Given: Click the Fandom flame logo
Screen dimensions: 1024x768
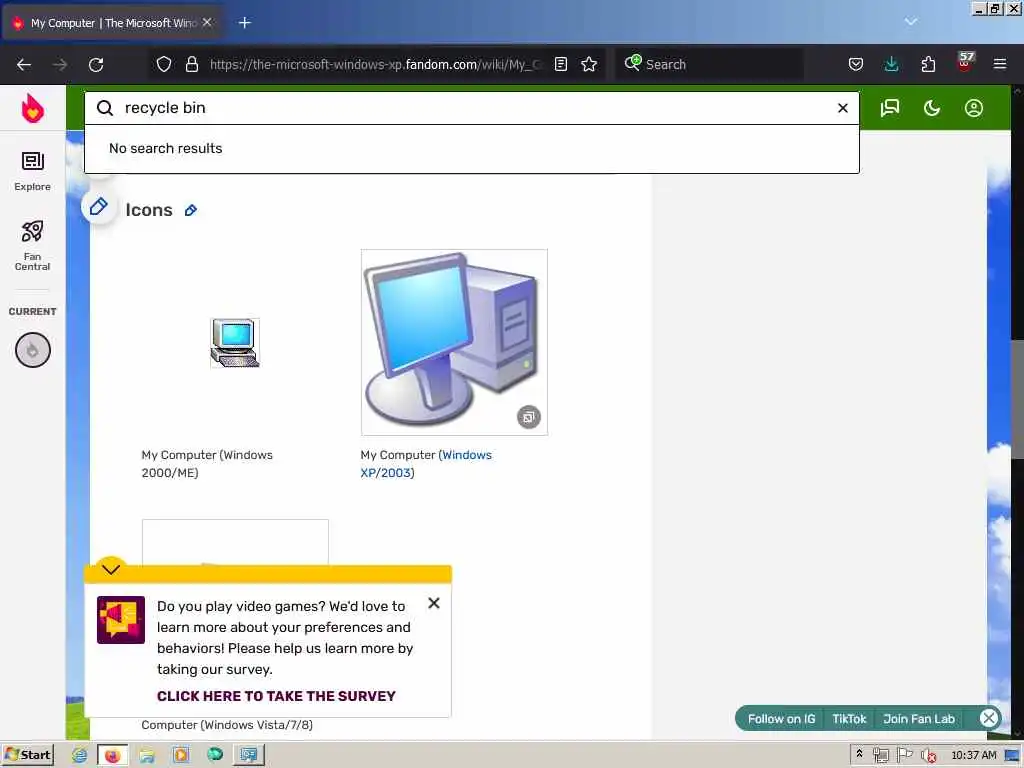Looking at the screenshot, I should point(33,108).
